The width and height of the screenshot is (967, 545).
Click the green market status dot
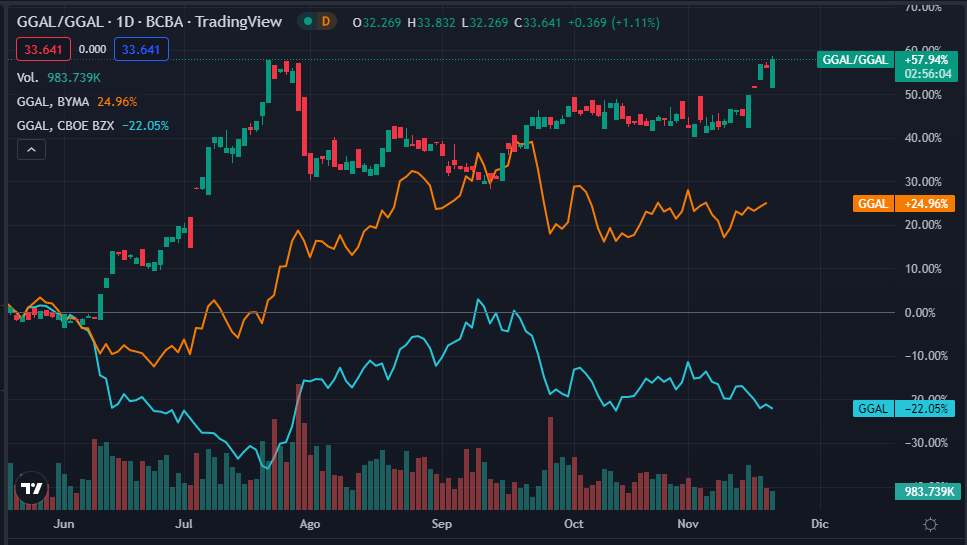(x=307, y=21)
